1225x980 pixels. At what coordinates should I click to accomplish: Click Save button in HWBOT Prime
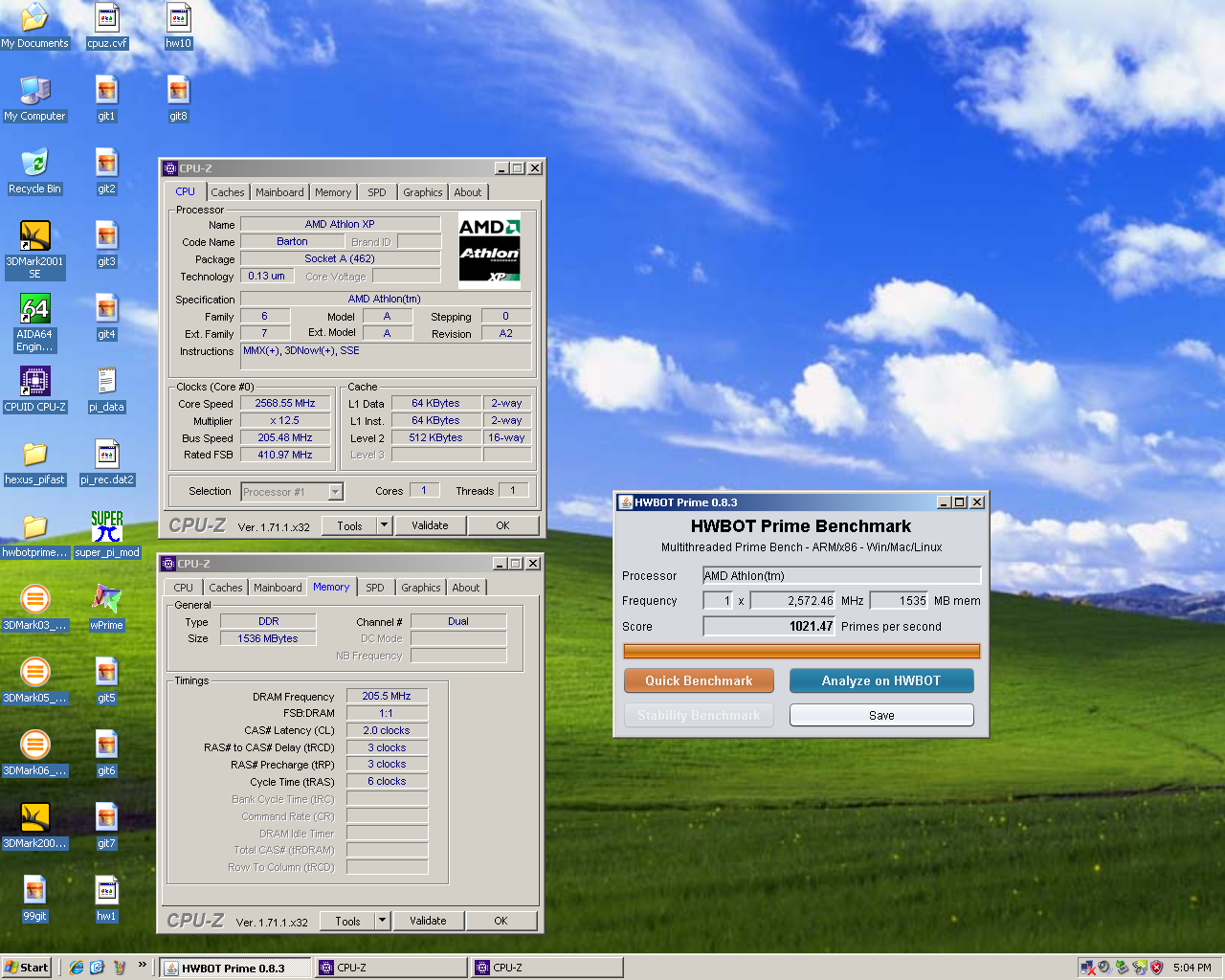881,715
